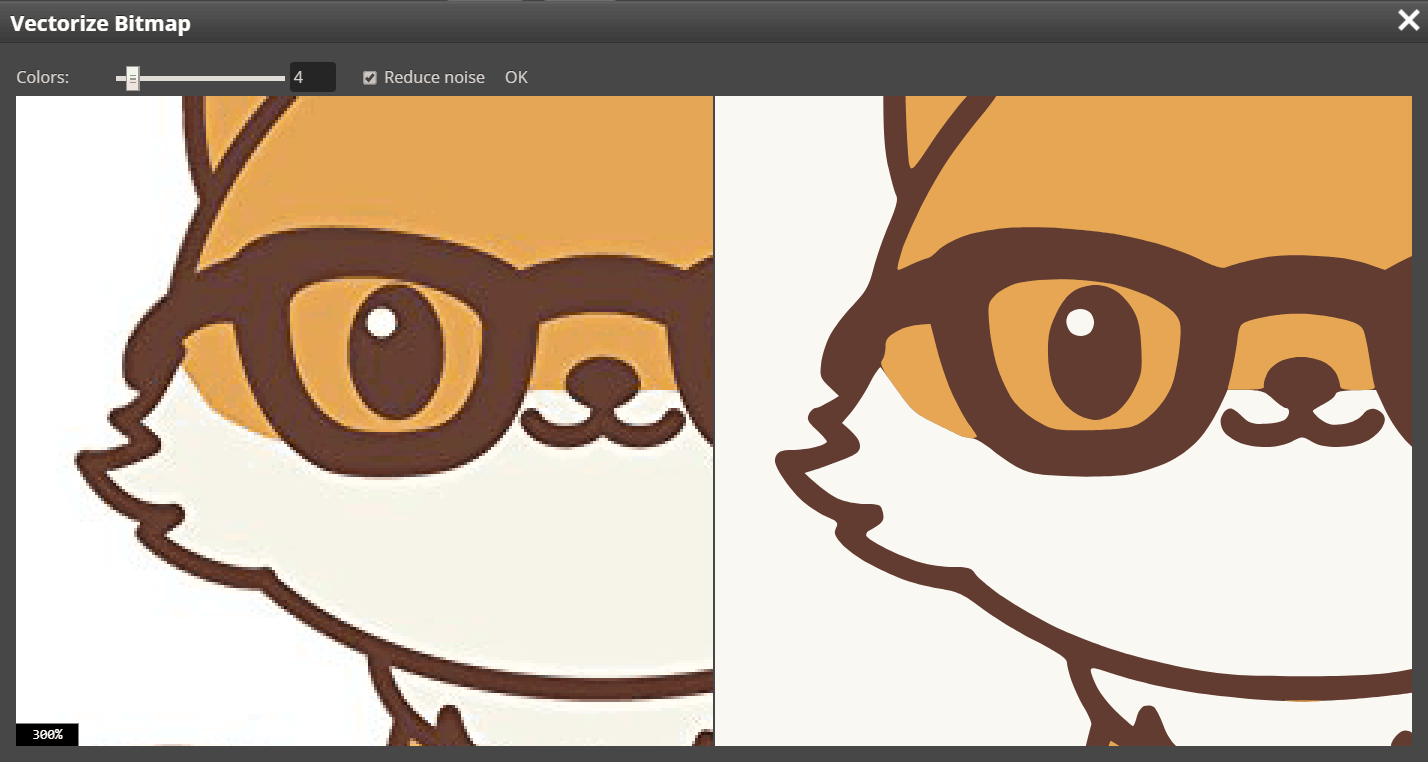Click the Vectorize Bitmap title text

(99, 23)
